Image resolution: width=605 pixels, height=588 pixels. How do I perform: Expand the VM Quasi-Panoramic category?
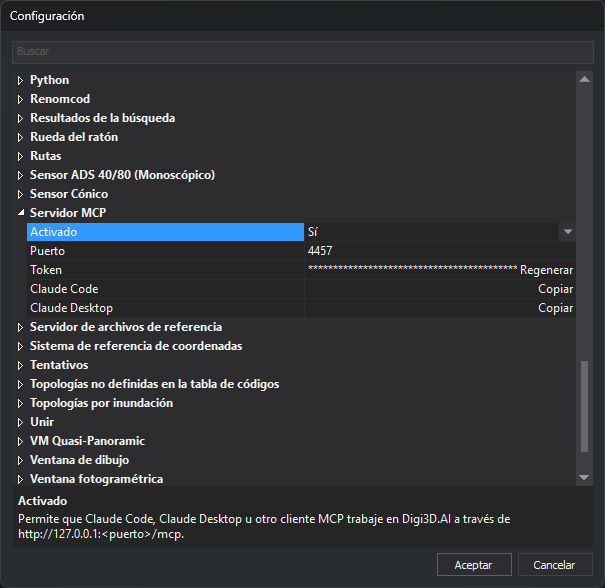pyautogui.click(x=20, y=441)
